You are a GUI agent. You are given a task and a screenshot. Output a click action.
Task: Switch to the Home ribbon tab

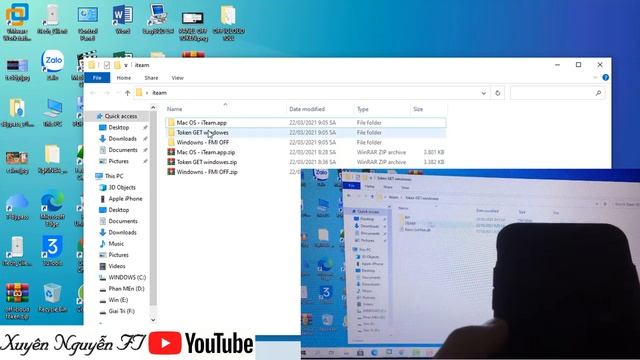pos(124,78)
